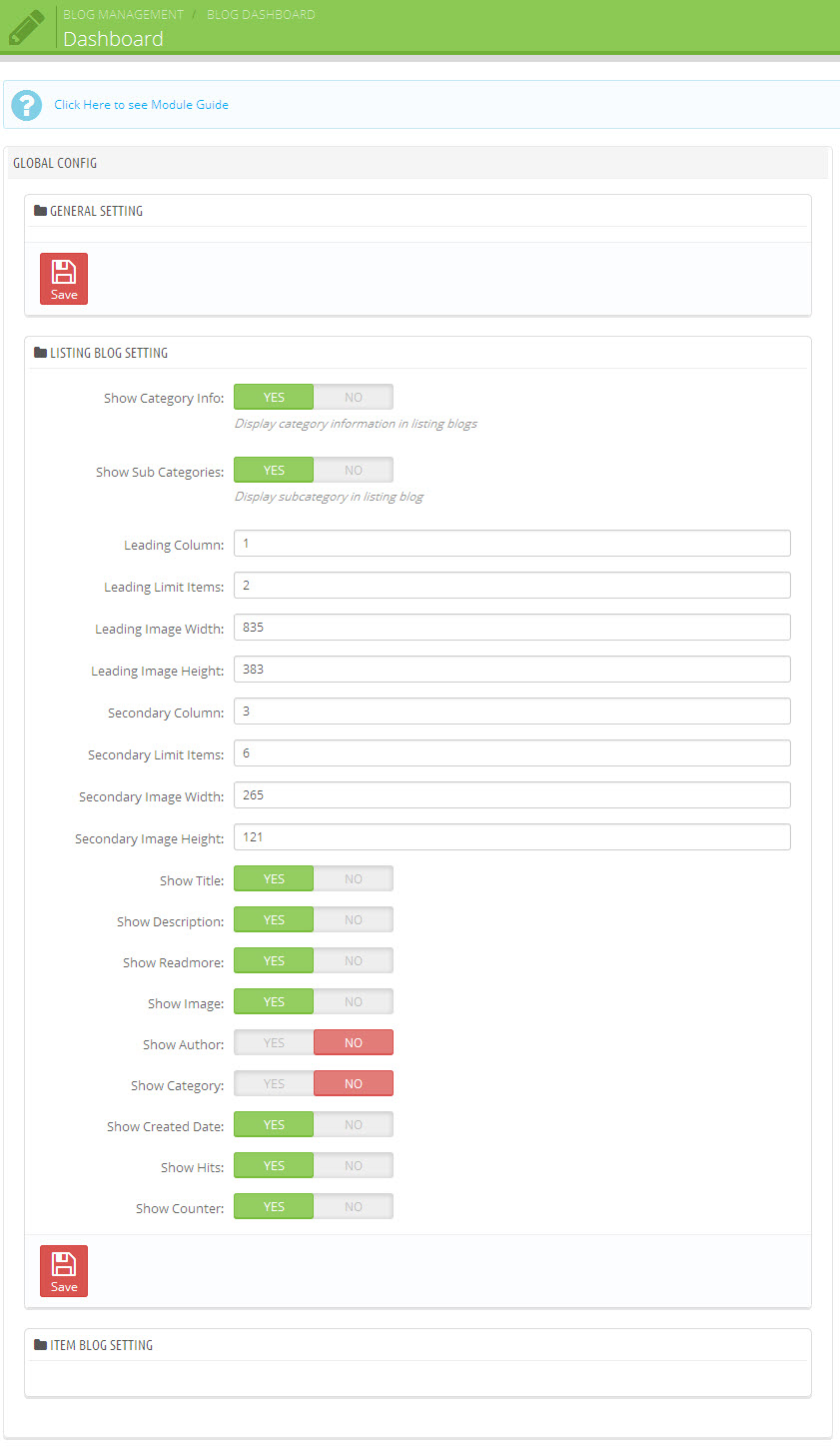
Task: Disable Show Hits by clicking NO
Action: click(354, 1165)
